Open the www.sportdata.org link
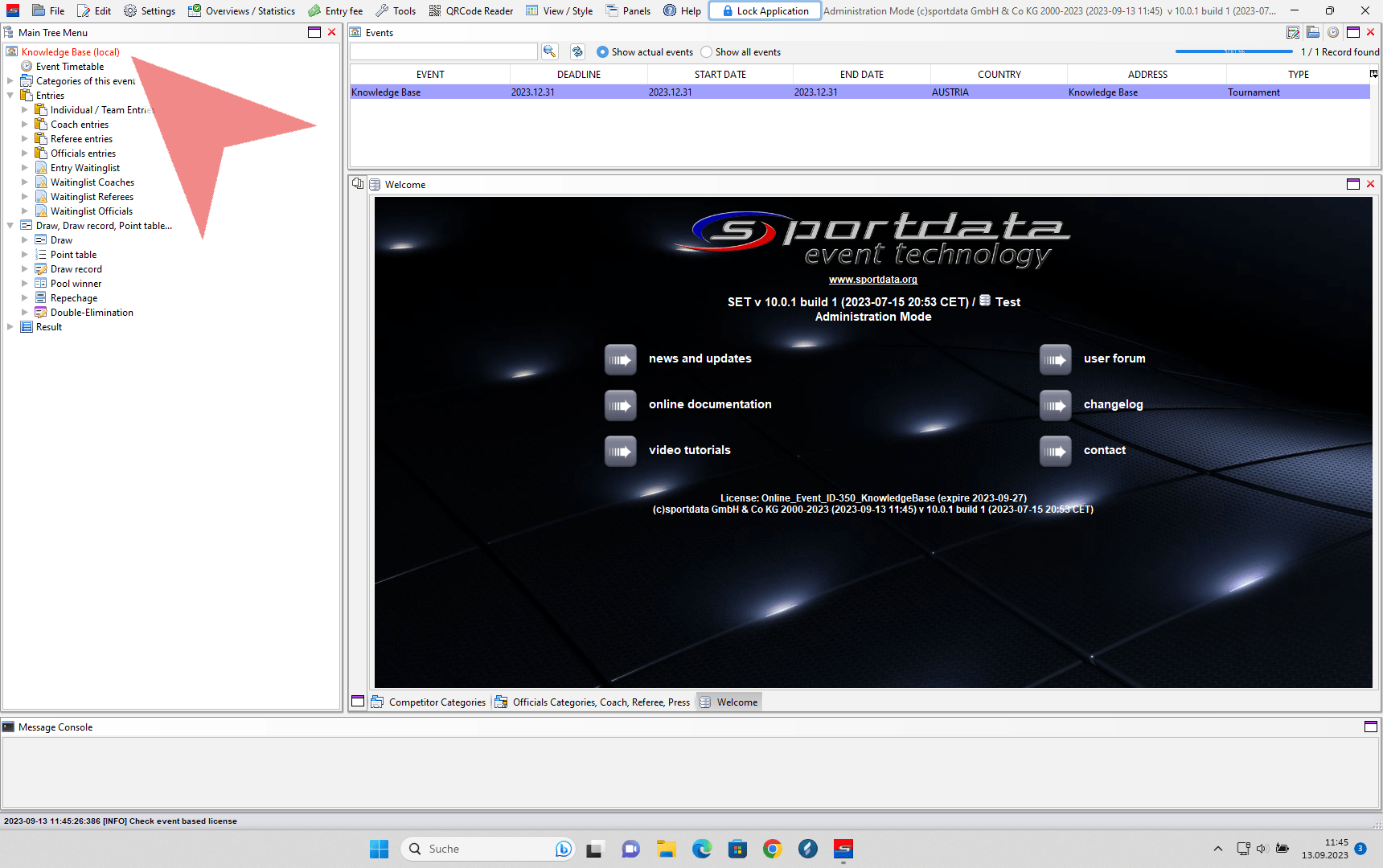 click(x=872, y=280)
